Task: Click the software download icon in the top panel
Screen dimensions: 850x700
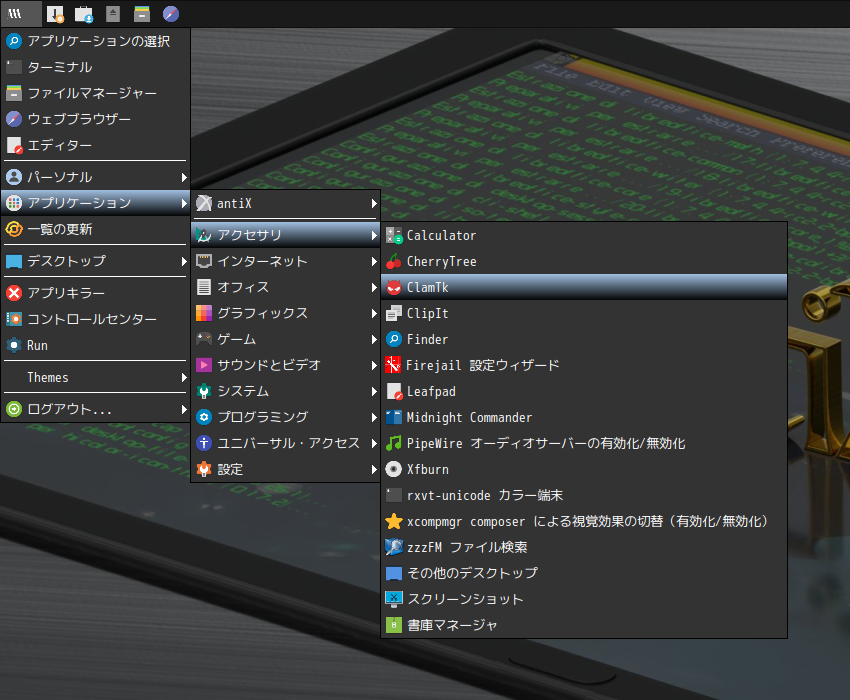Action: click(x=84, y=14)
